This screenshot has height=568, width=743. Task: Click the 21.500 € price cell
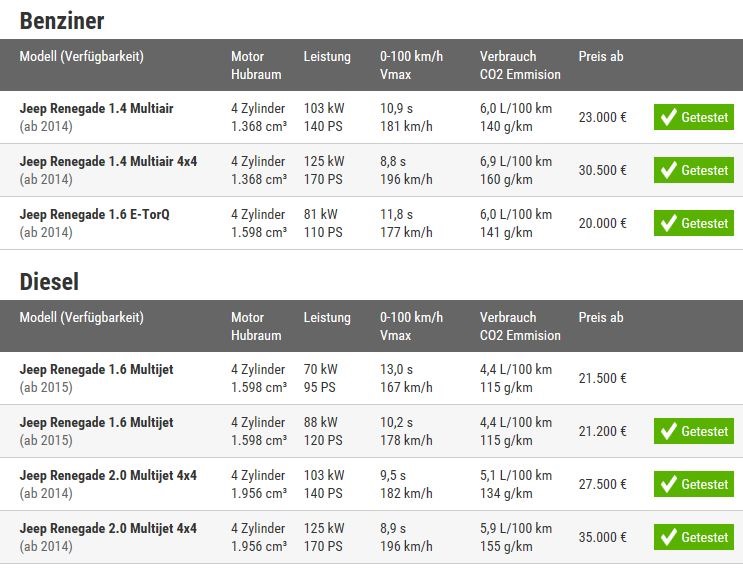click(602, 379)
